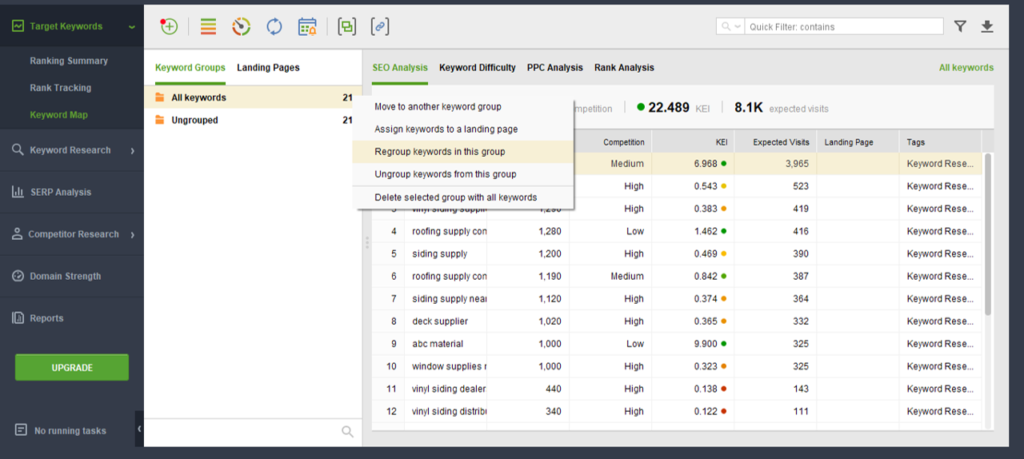Click the 9.900 KEI value cell

click(693, 343)
